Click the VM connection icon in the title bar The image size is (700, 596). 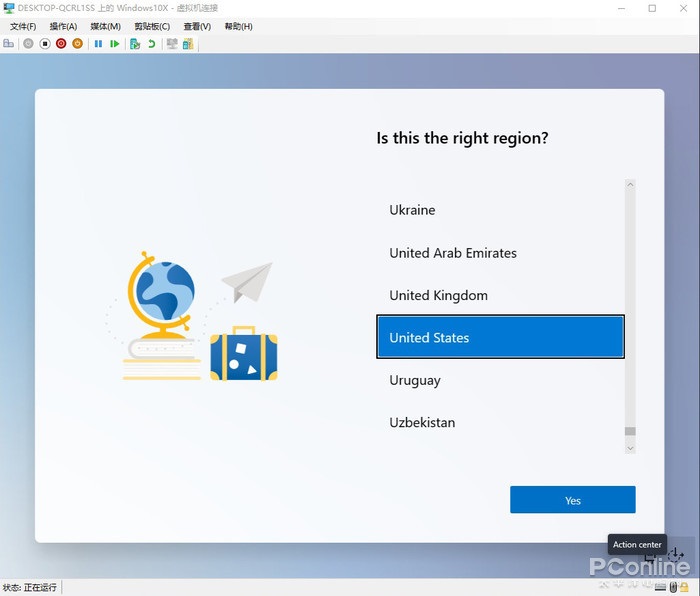click(8, 8)
